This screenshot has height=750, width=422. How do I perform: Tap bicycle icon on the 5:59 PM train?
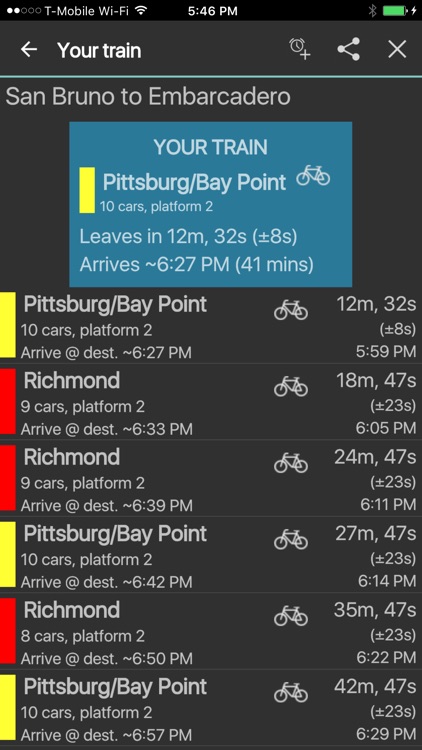click(291, 309)
